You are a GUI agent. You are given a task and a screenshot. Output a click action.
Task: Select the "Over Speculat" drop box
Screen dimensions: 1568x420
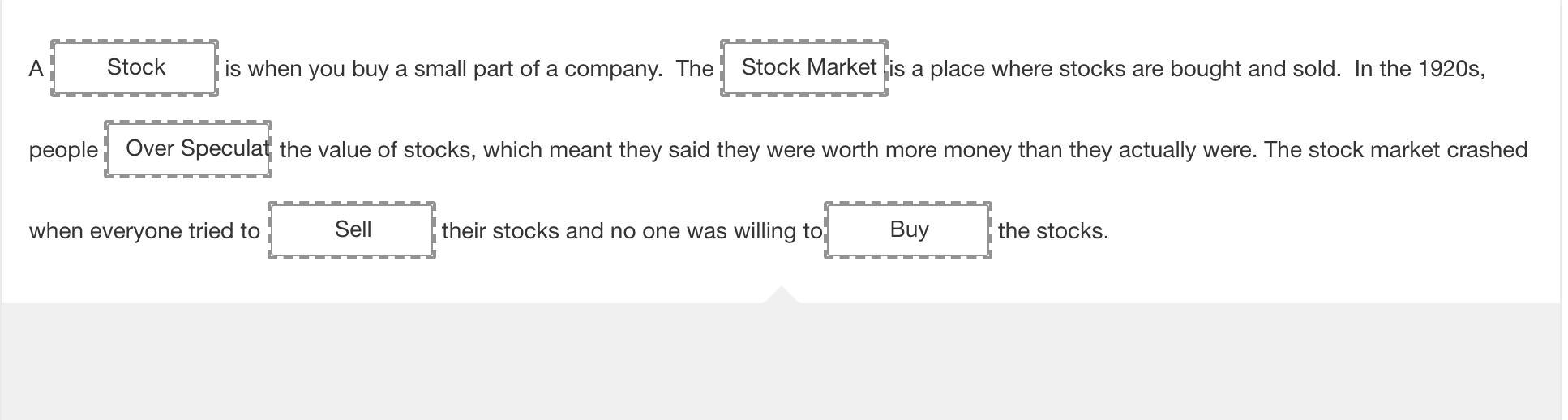pos(188,149)
